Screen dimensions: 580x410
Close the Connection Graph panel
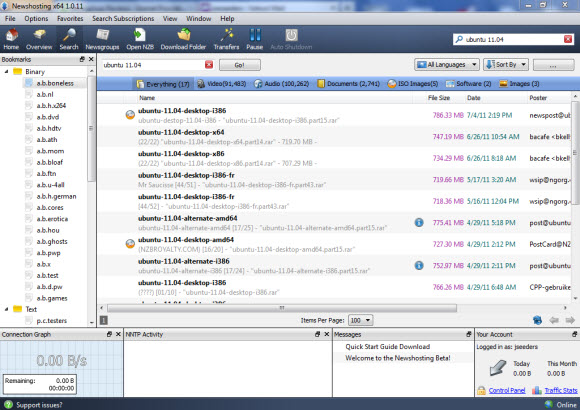click(118, 334)
